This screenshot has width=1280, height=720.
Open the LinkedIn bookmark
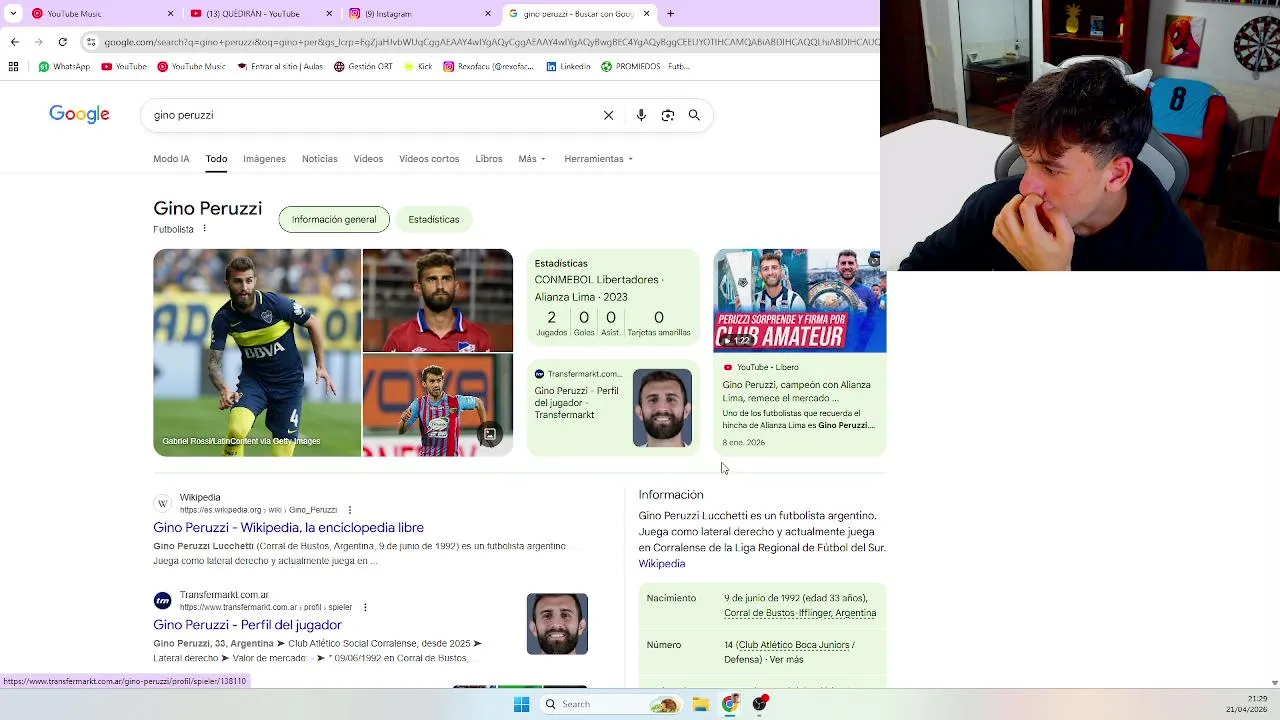click(x=568, y=67)
